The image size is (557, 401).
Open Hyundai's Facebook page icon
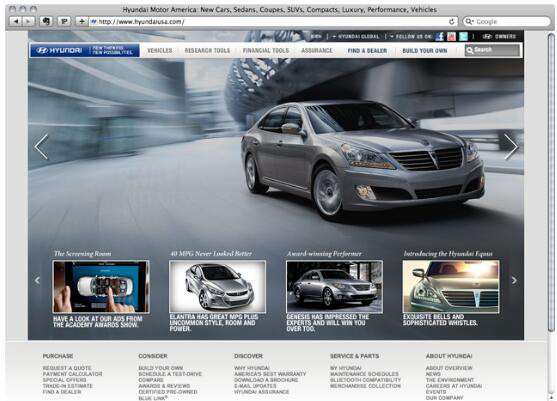440,36
